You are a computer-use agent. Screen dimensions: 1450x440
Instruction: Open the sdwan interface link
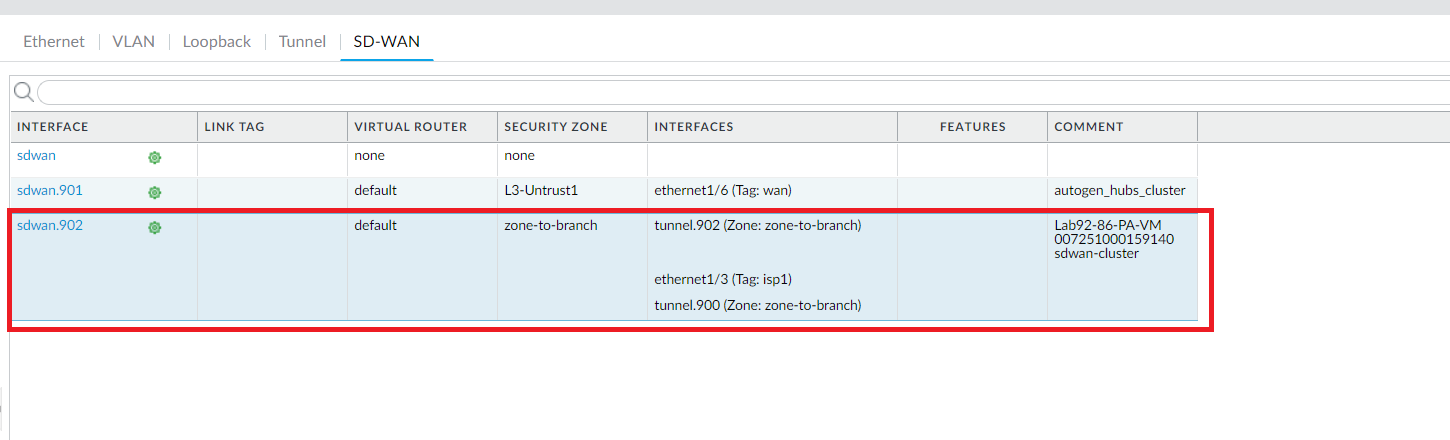[x=37, y=156]
